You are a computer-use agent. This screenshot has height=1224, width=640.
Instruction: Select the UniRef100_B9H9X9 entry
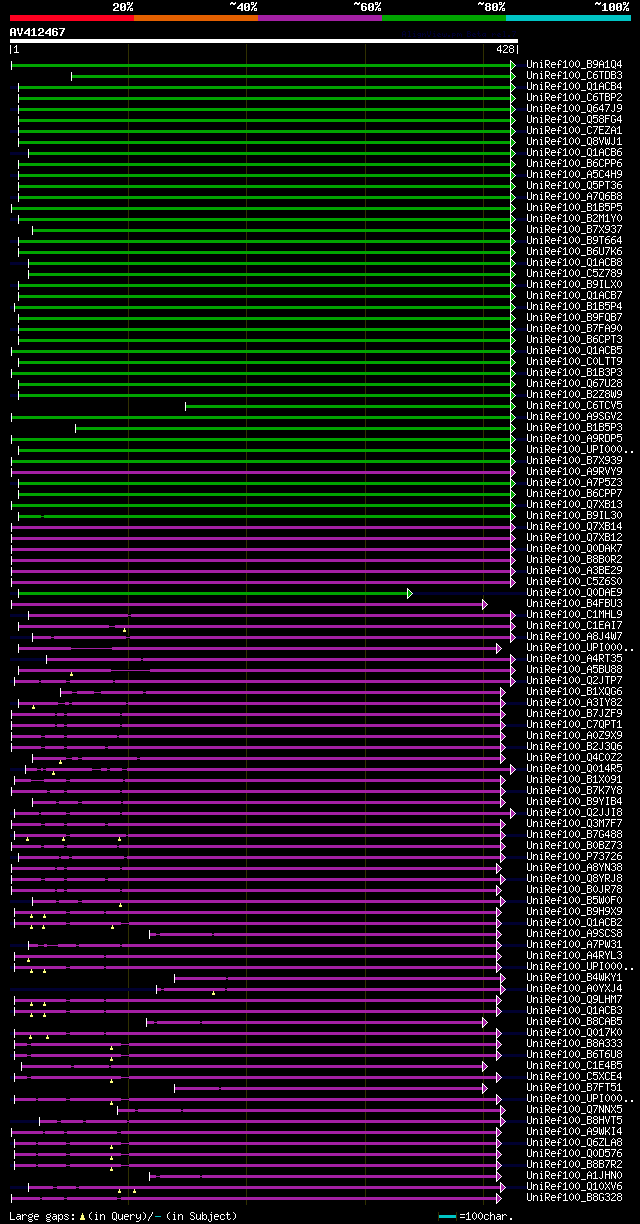(x=574, y=911)
